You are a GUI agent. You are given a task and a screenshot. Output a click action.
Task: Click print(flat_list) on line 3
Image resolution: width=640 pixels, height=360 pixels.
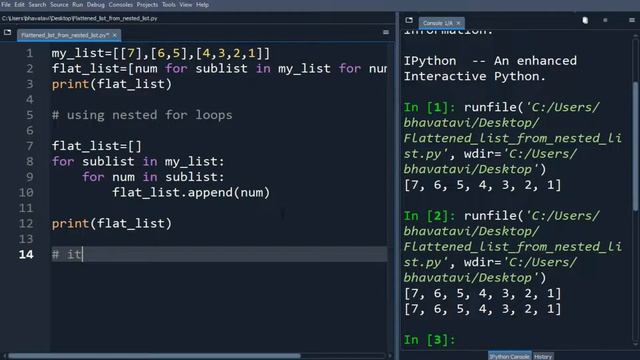pos(112,84)
